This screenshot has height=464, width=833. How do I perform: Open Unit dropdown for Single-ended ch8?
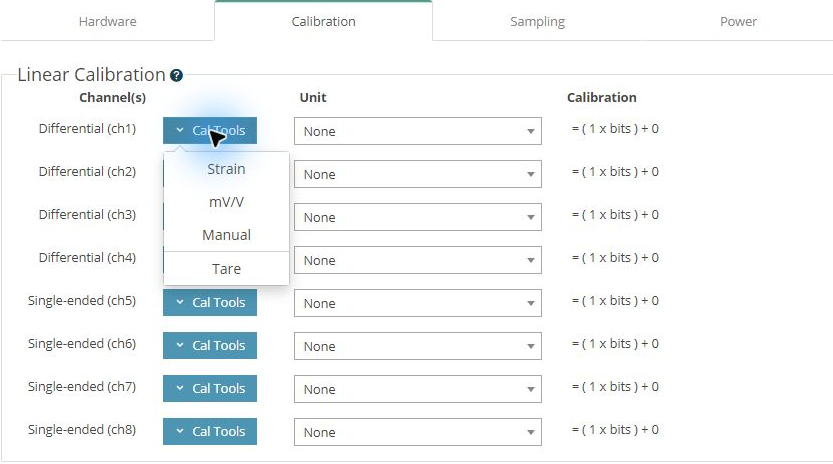coord(418,432)
